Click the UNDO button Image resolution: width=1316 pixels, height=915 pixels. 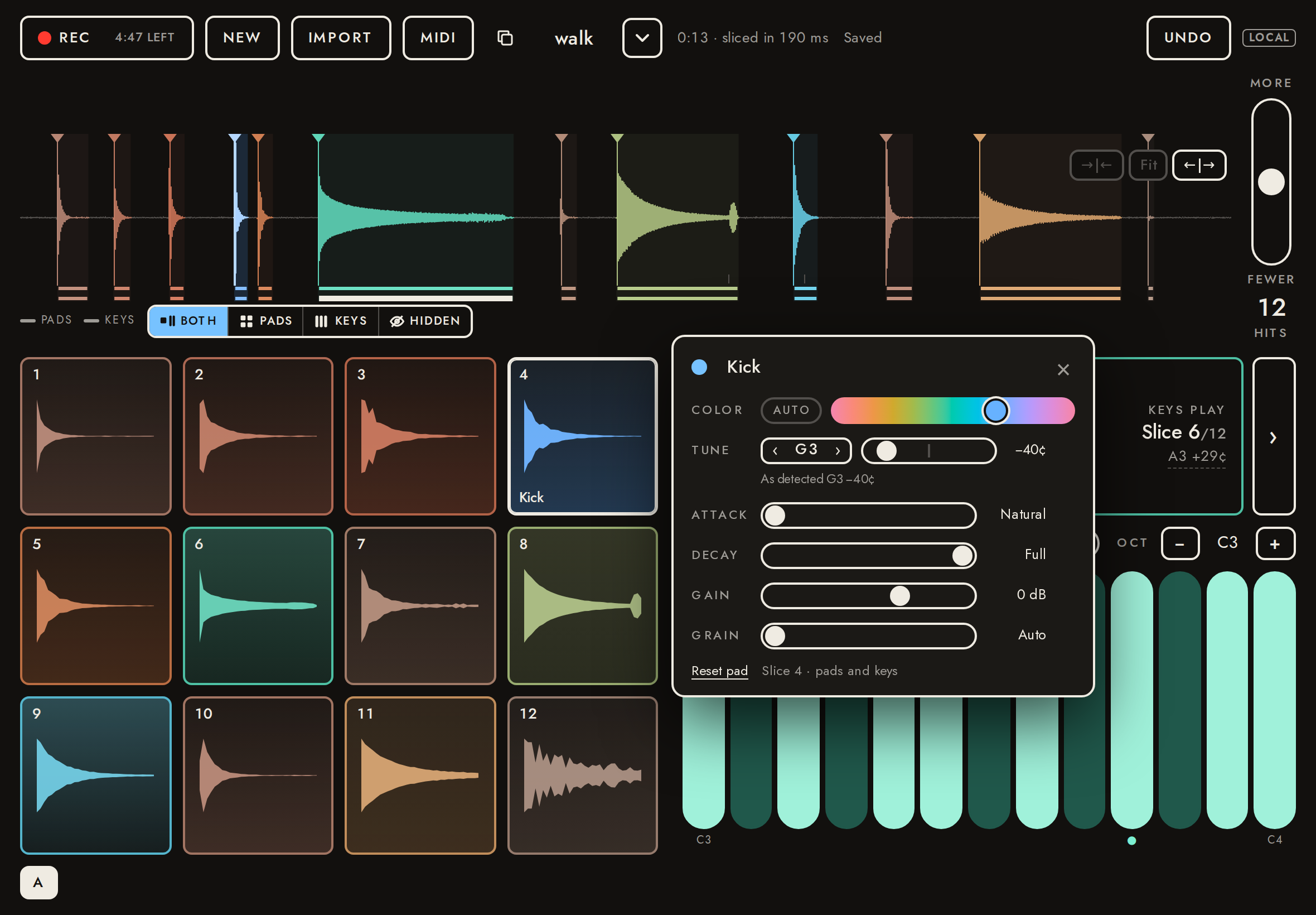[1188, 38]
